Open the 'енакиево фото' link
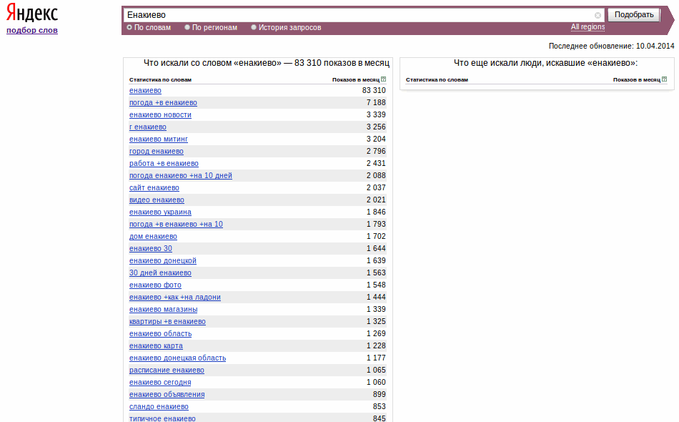The height and width of the screenshot is (422, 679). point(155,285)
